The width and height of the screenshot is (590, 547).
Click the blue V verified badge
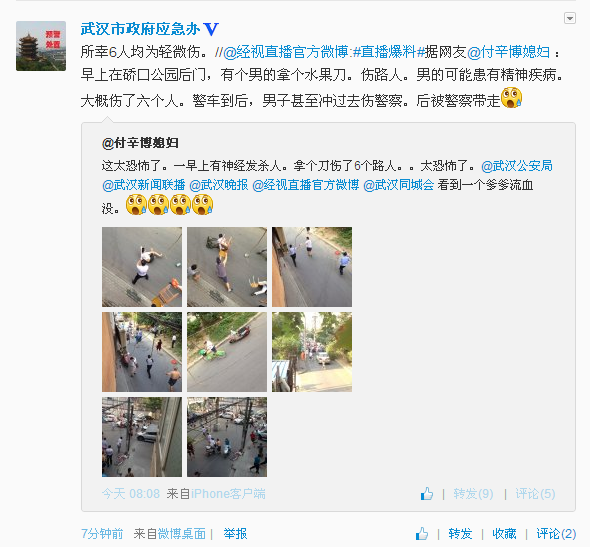click(211, 29)
